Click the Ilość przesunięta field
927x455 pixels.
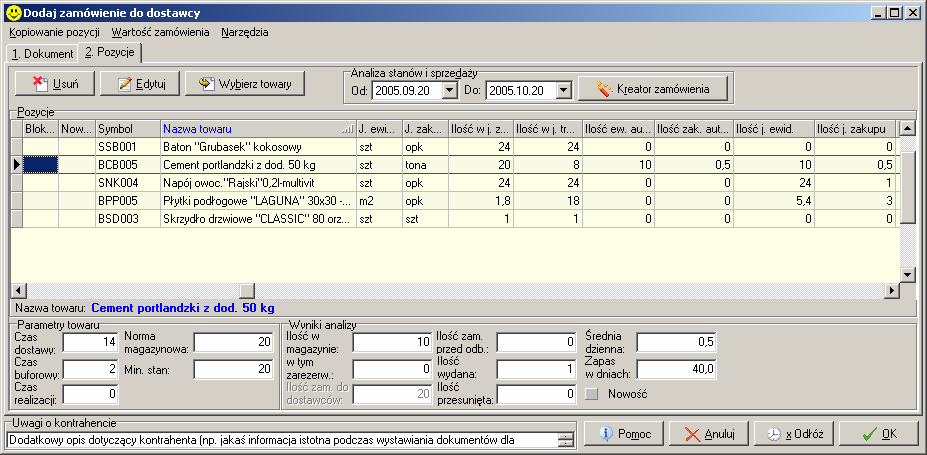(x=536, y=394)
